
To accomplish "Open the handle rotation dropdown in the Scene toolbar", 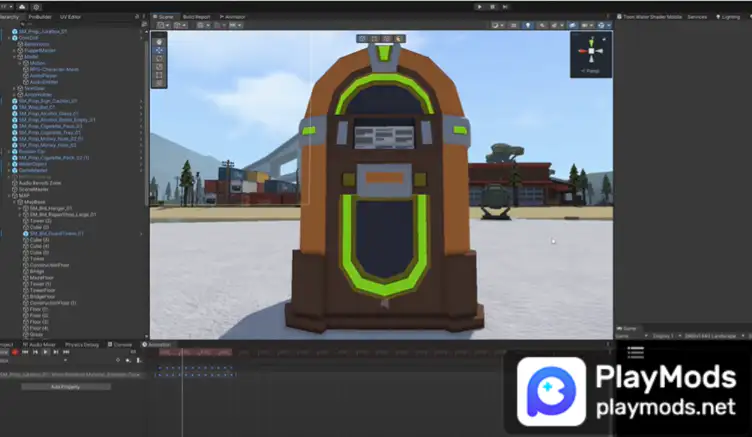I will click(180, 25).
